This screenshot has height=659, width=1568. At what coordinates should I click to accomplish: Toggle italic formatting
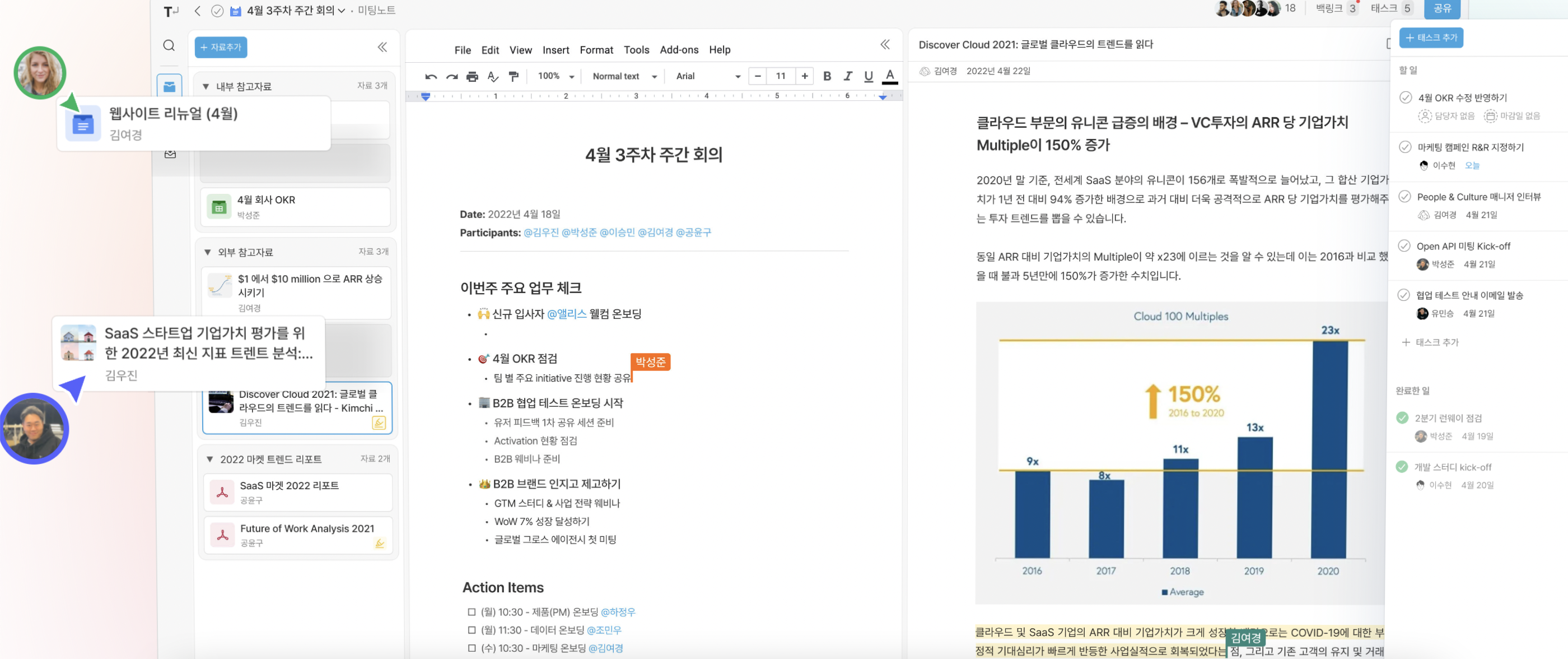click(847, 76)
